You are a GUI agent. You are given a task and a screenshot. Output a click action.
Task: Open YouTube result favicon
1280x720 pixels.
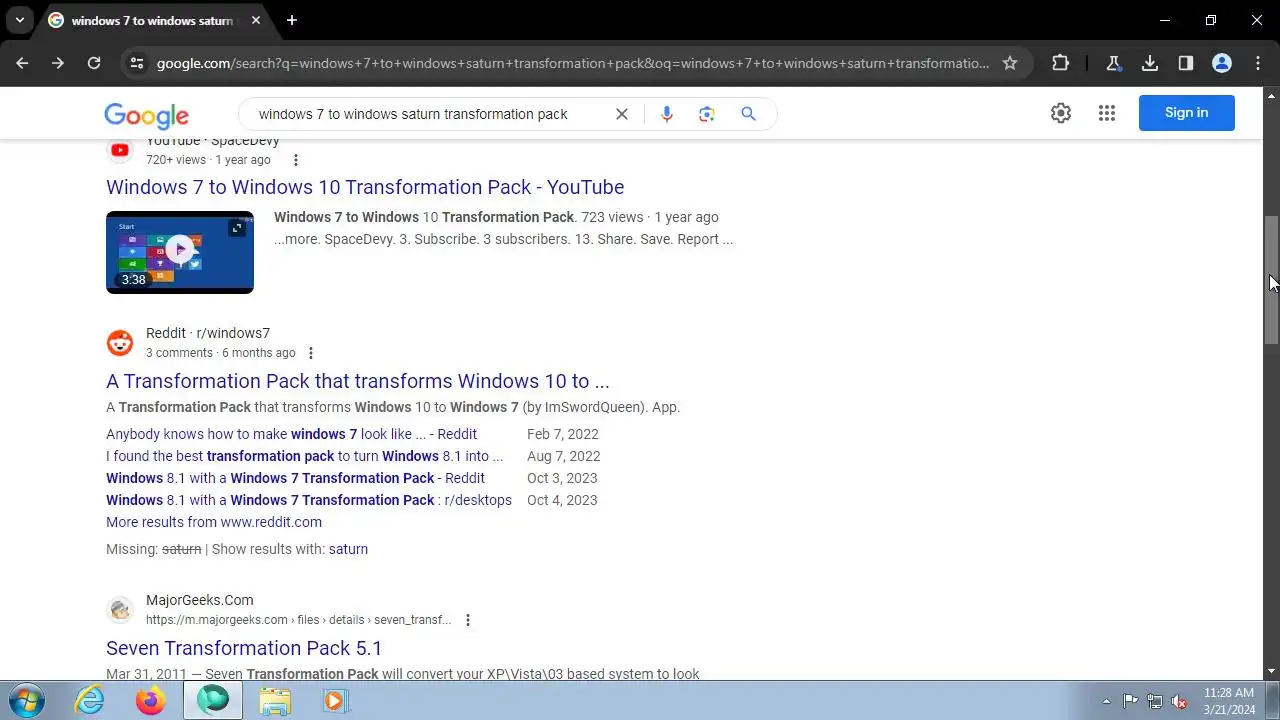point(120,150)
